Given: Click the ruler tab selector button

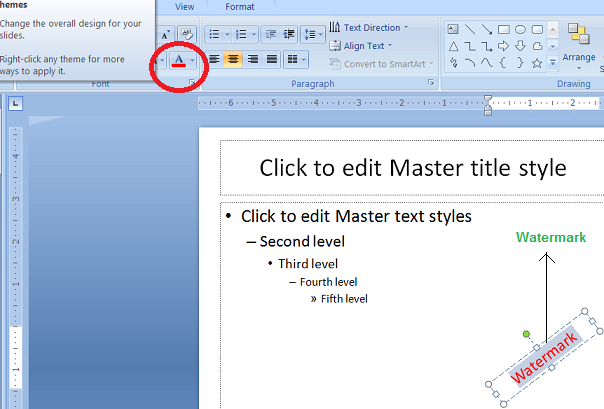Looking at the screenshot, I should pyautogui.click(x=15, y=104).
